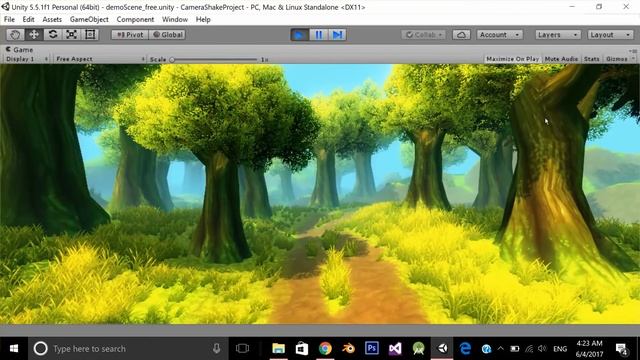The image size is (640, 360).
Task: Open Microsoft Store from taskbar
Action: click(x=302, y=349)
